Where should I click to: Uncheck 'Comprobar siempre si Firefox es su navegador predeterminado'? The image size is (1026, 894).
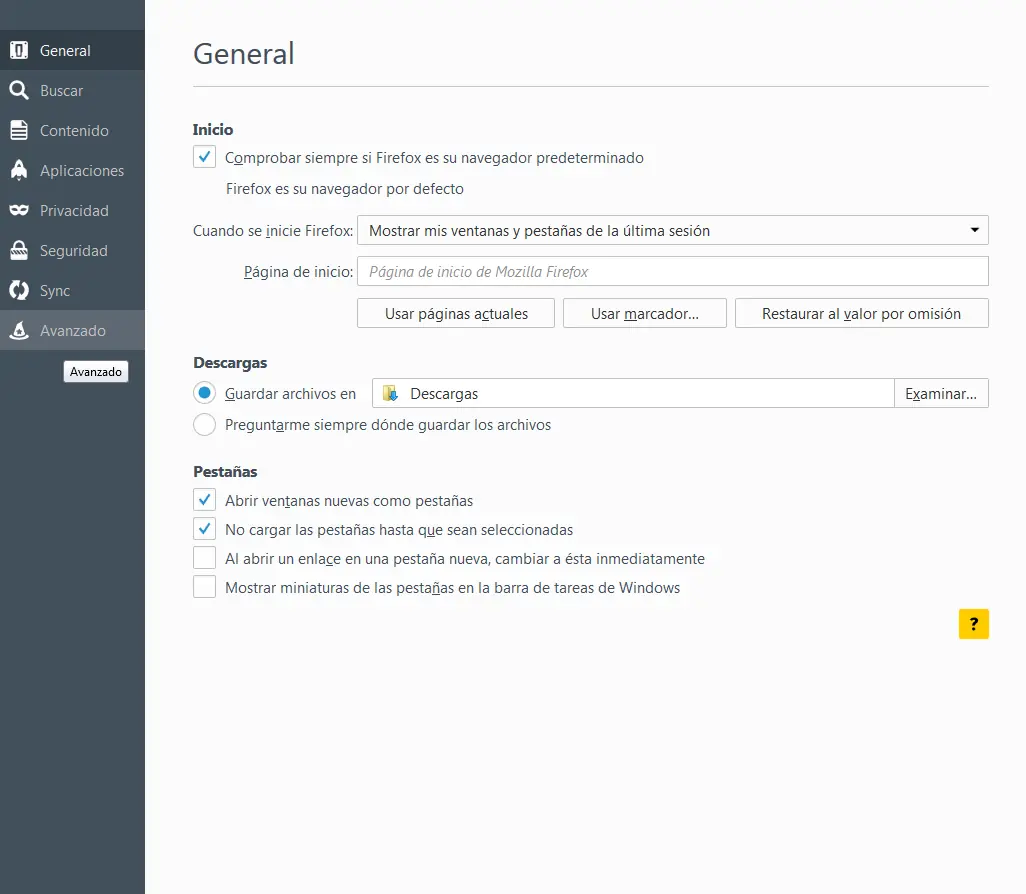tap(204, 157)
